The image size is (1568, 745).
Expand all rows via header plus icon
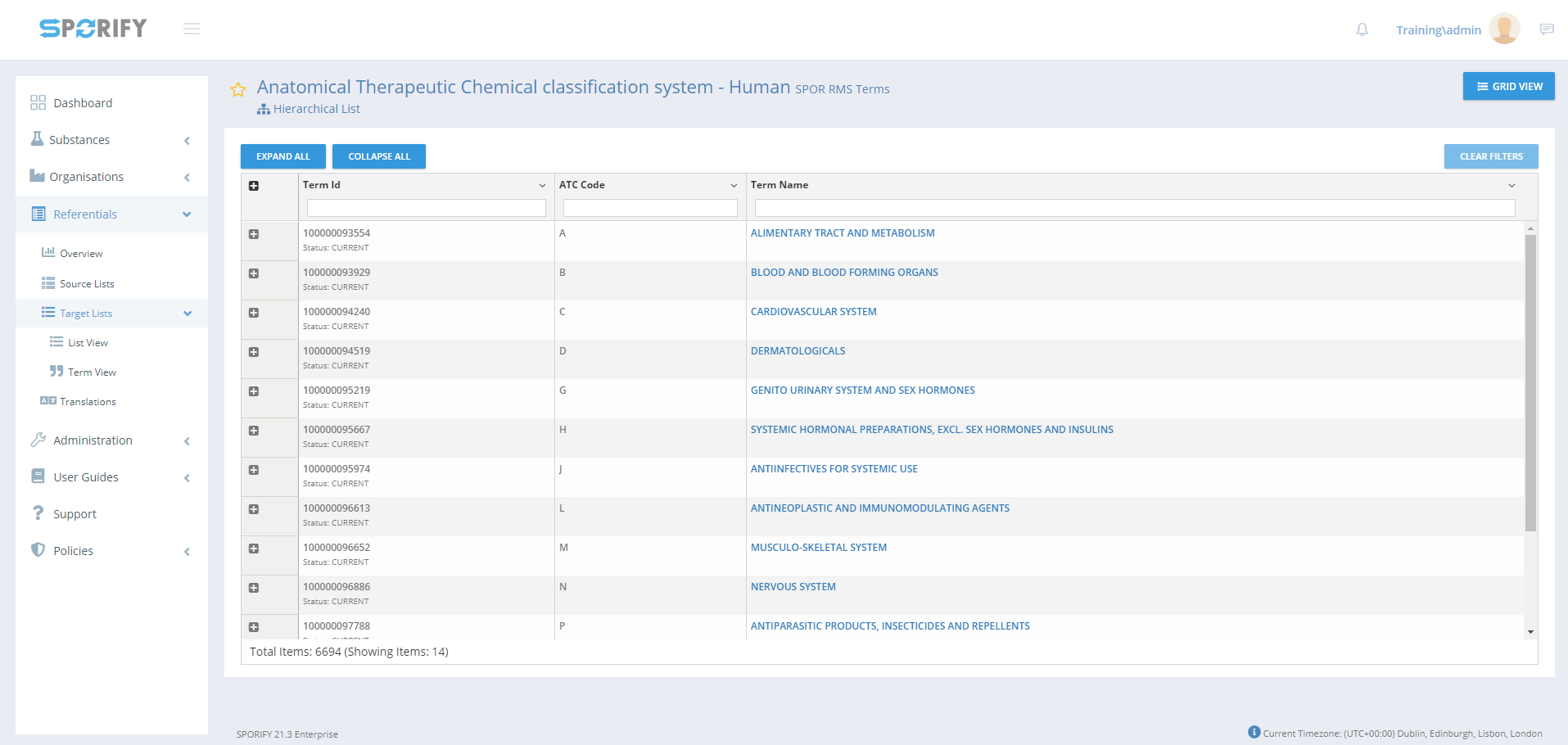pos(254,186)
